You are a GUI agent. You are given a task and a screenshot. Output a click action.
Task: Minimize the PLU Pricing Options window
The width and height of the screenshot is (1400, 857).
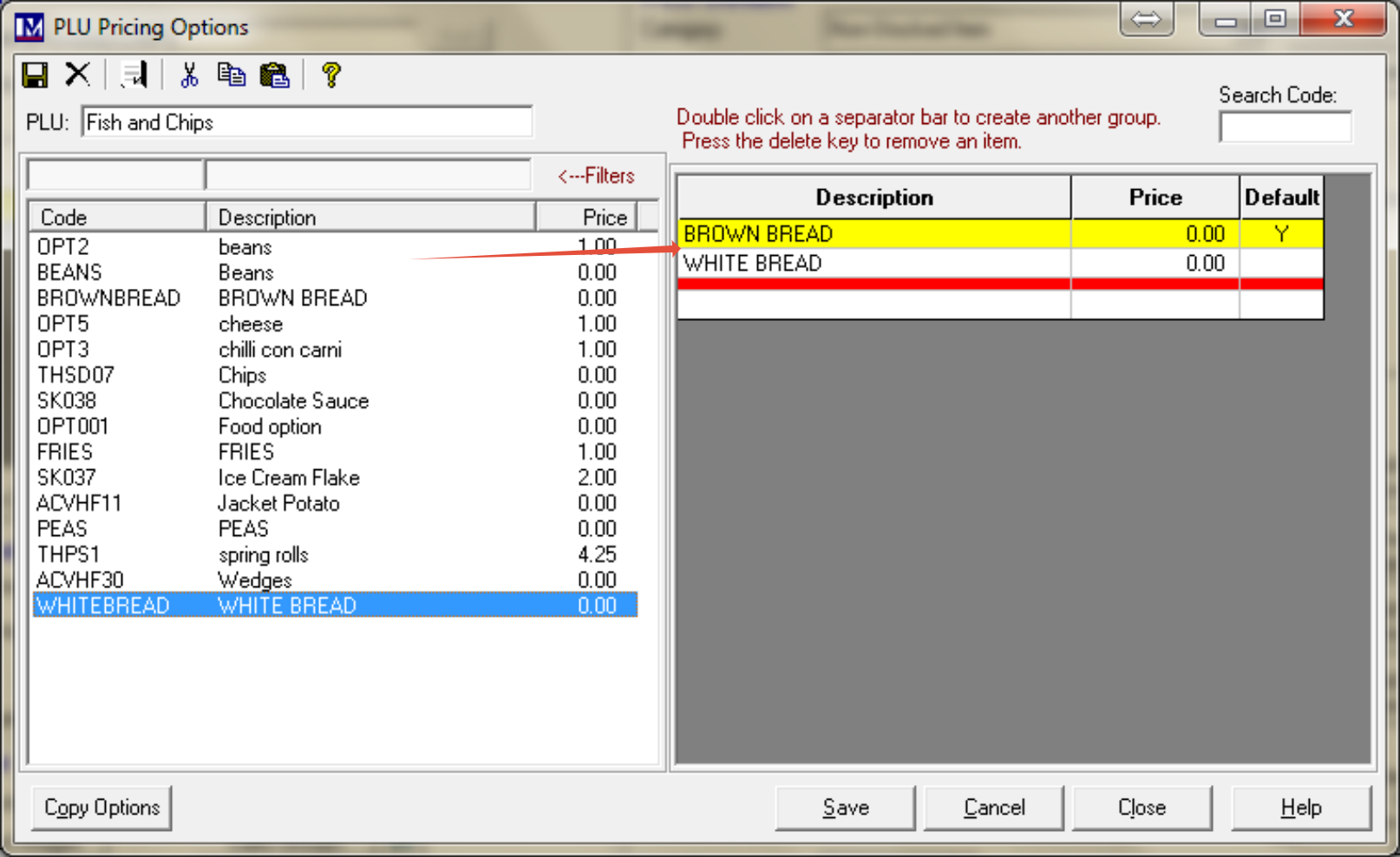(1226, 19)
